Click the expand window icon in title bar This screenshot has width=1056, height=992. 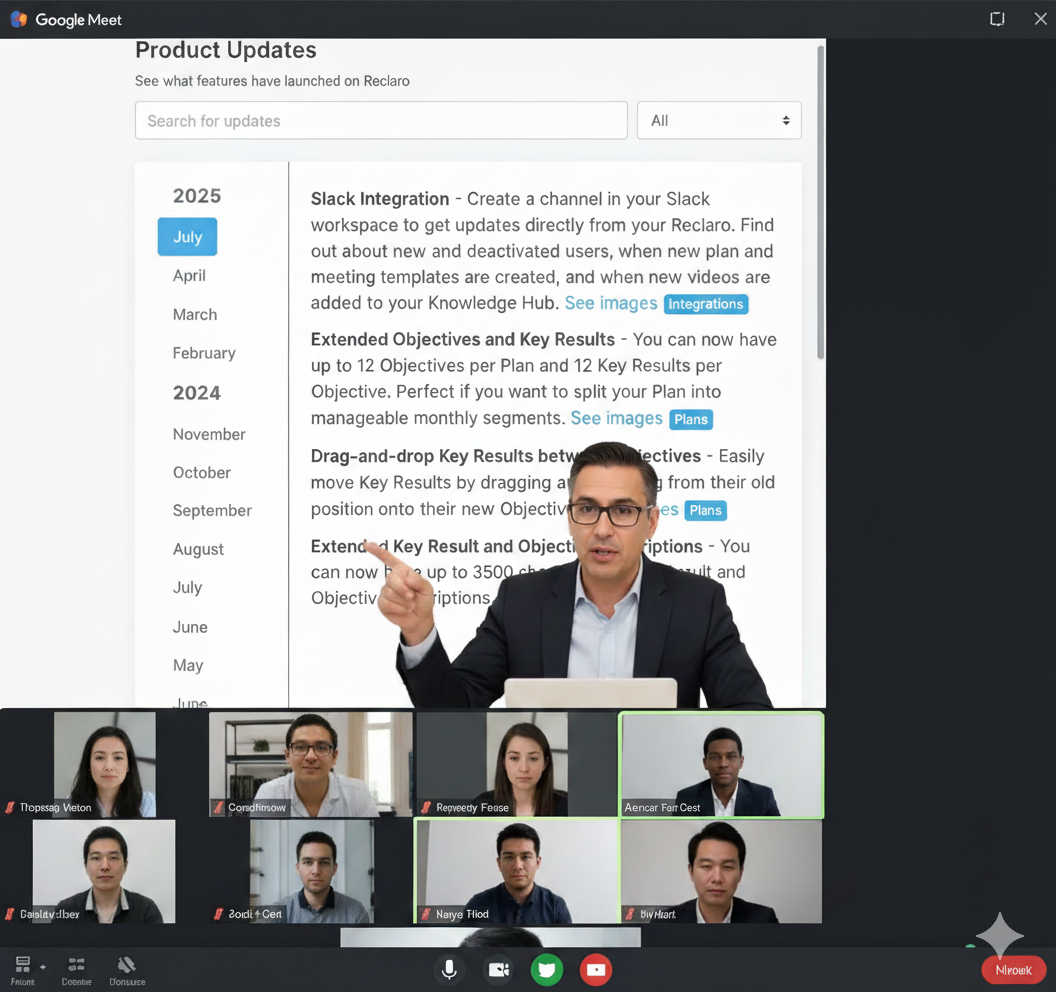click(997, 19)
